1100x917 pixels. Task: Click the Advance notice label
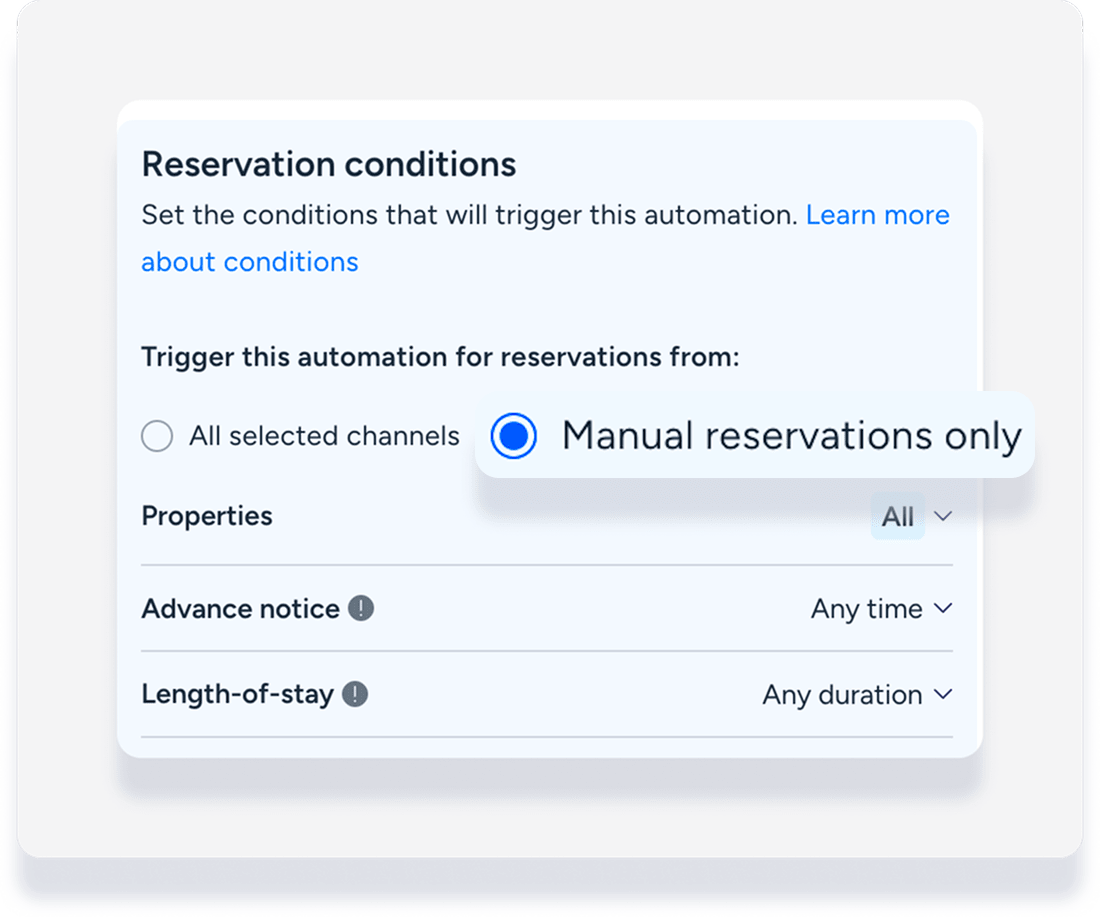tap(240, 608)
